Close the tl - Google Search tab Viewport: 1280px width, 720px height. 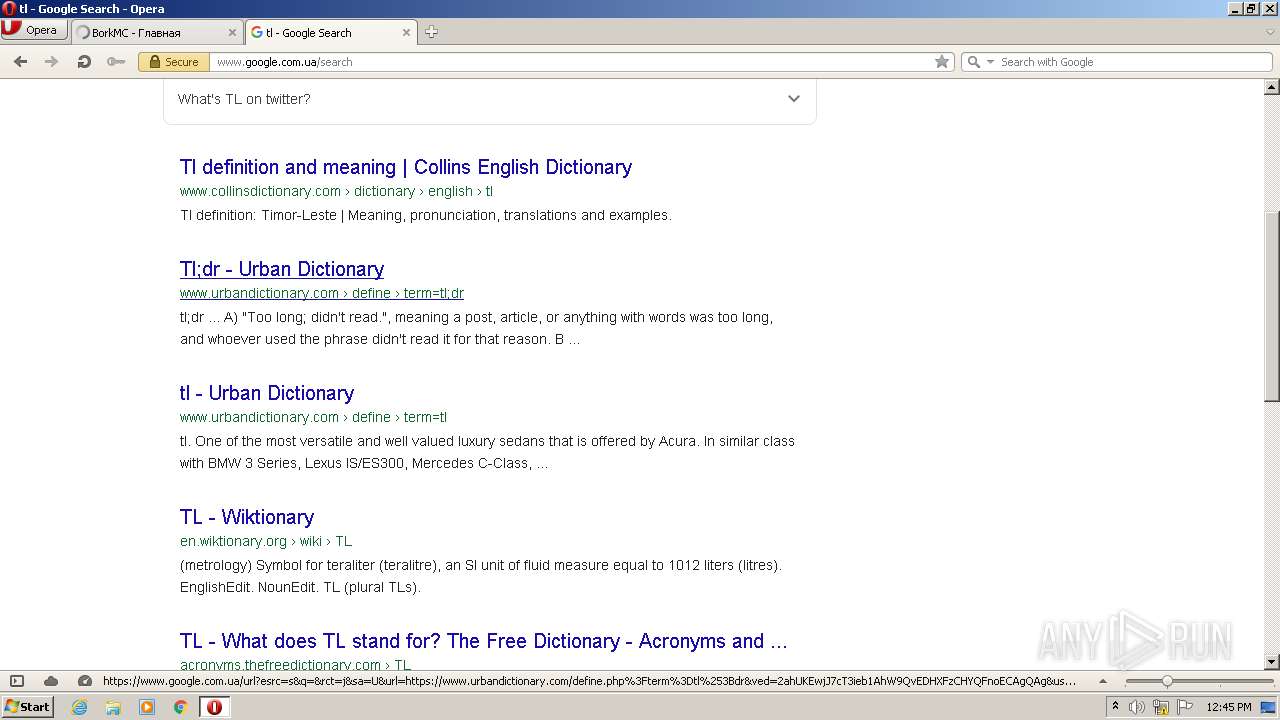(x=406, y=32)
